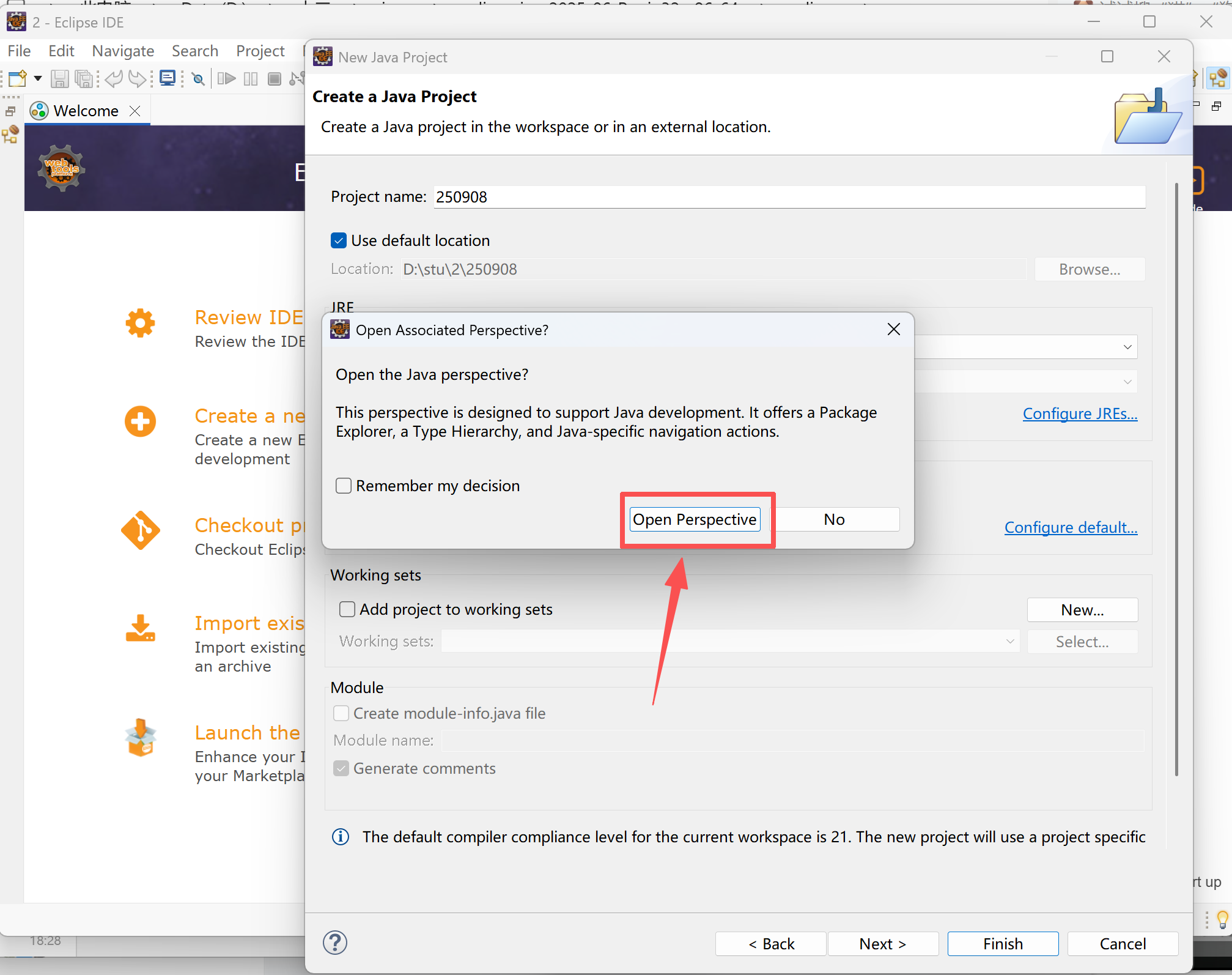Click the Checkout projects Git icon
Image resolution: width=1232 pixels, height=975 pixels.
click(x=140, y=530)
